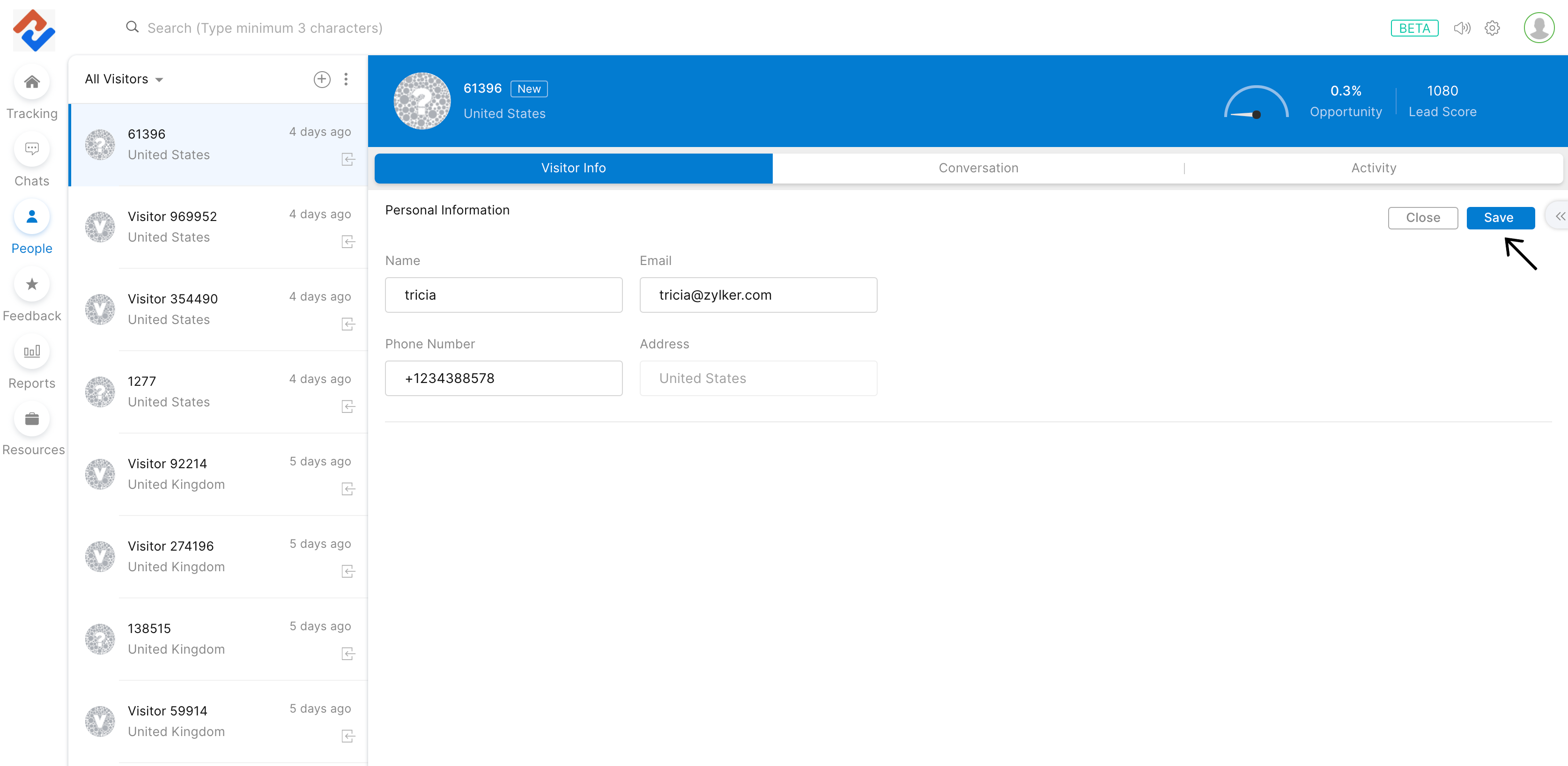Open the Feedback star icon
The width and height of the screenshot is (1568, 766).
coord(32,284)
